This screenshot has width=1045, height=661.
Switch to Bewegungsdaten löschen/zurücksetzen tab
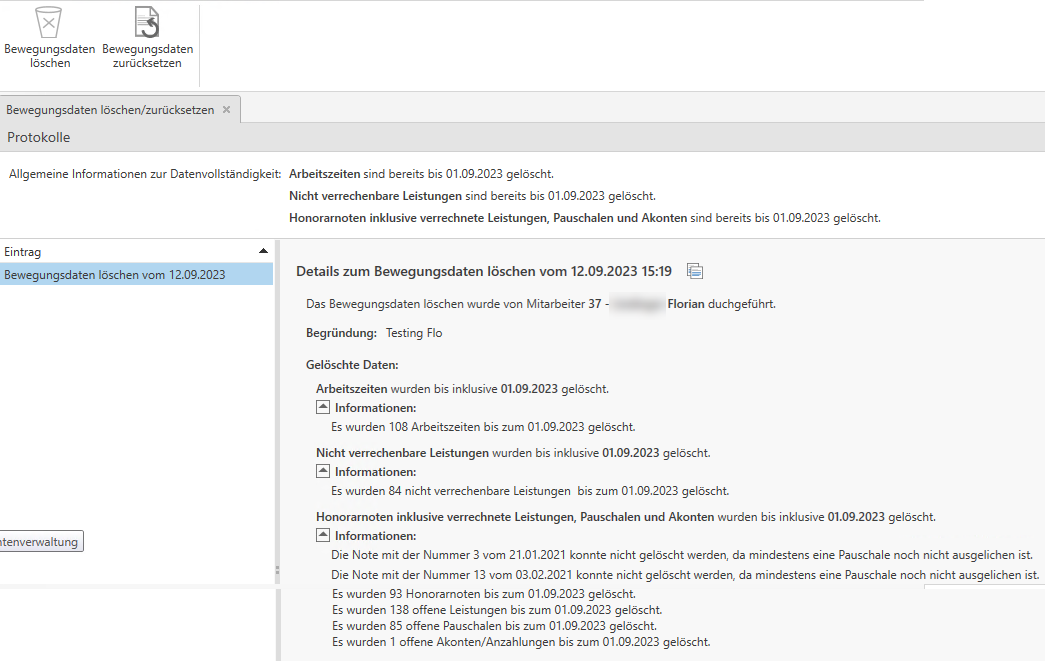pyautogui.click(x=110, y=110)
